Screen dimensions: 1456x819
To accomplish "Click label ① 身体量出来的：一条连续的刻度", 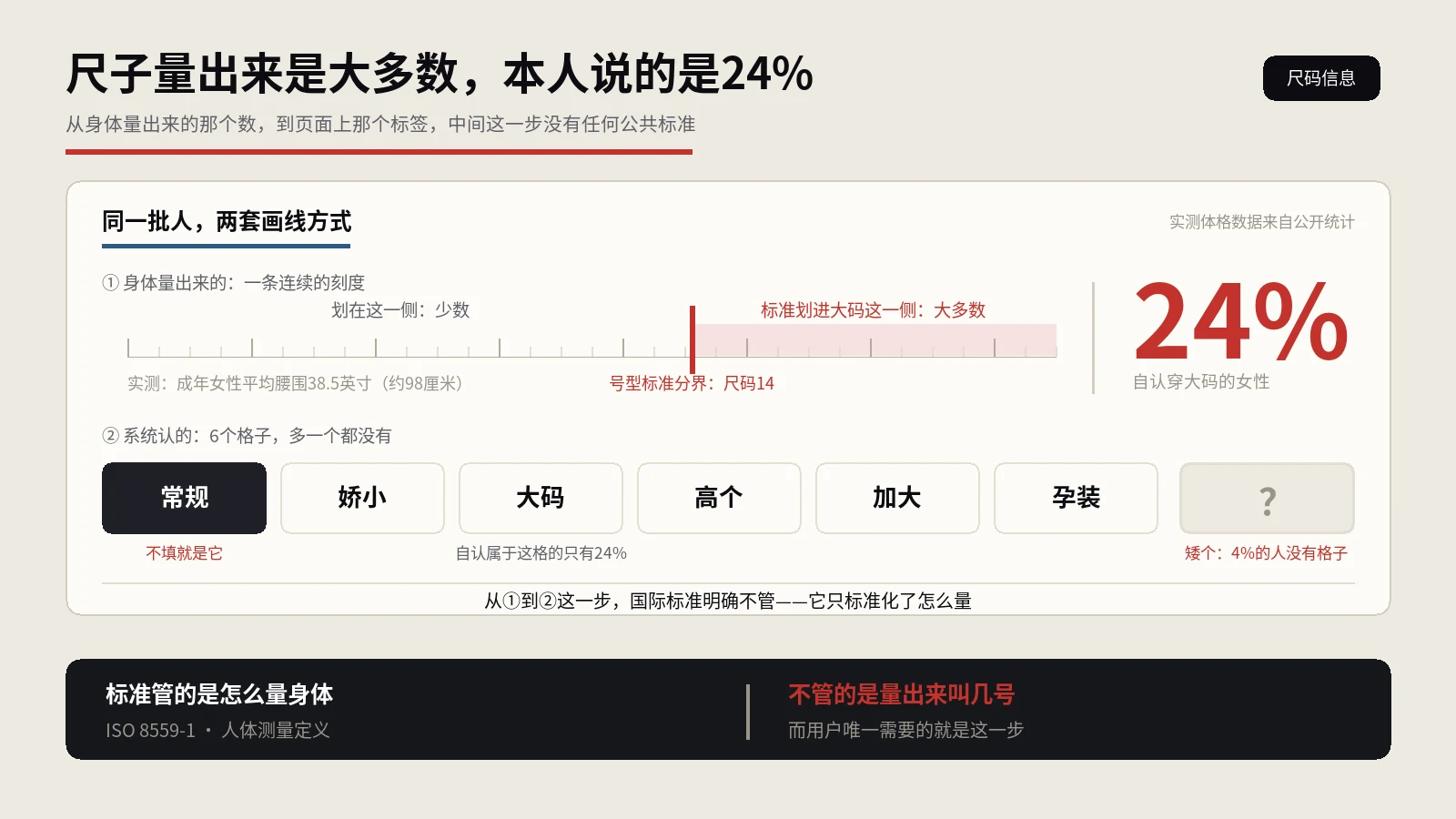I will point(233,283).
